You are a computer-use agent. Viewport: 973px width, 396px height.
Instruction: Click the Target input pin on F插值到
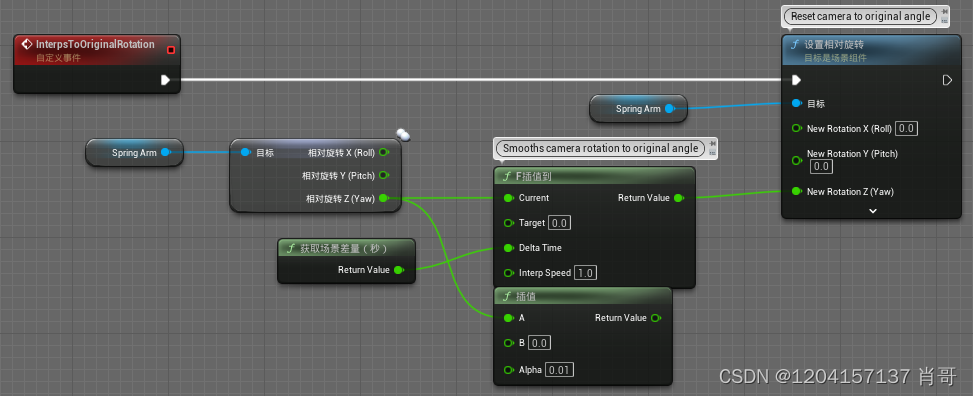pyautogui.click(x=508, y=223)
